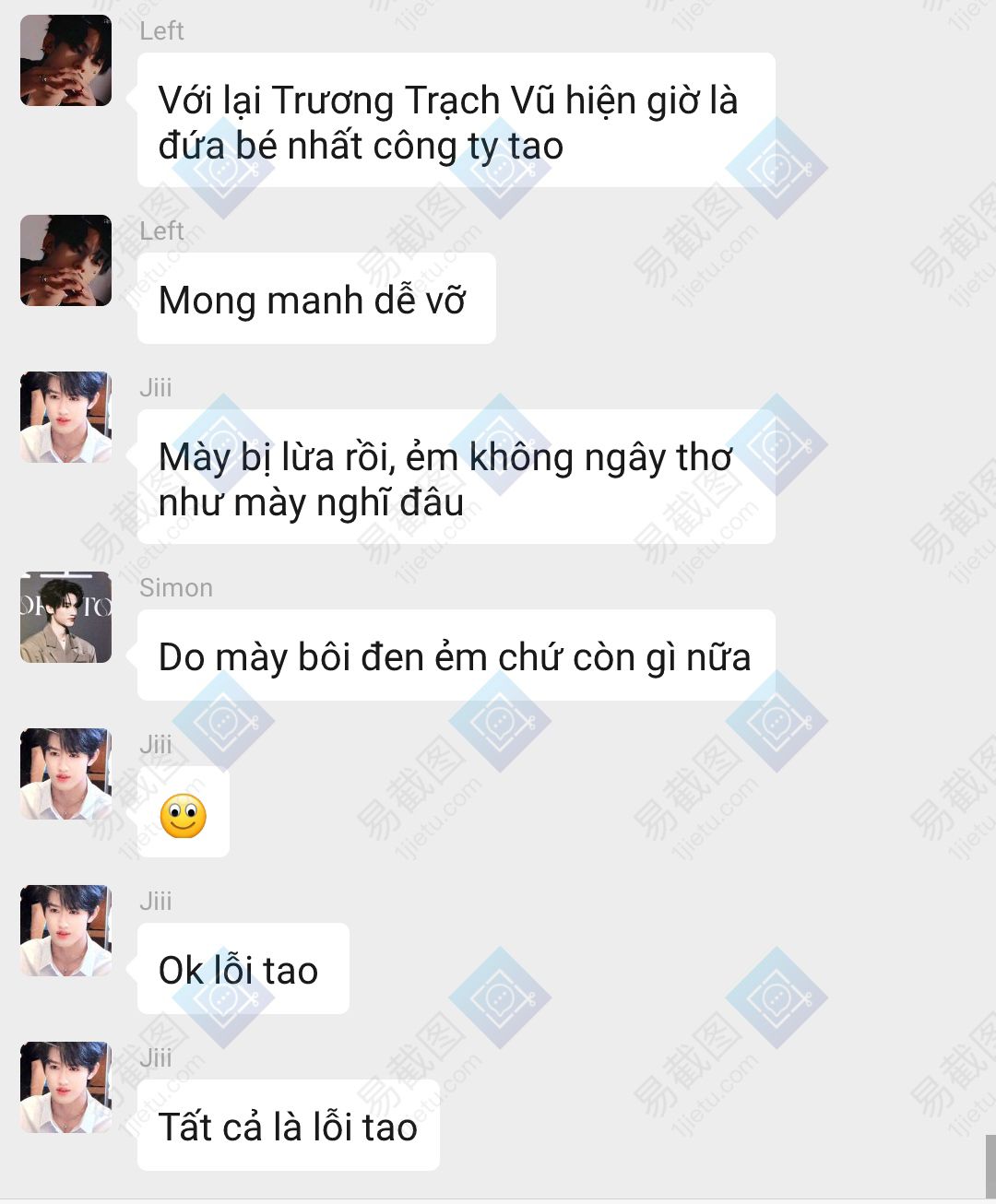
Task: Open Jiii's avatar beside "Ok lỗi tao"
Action: 65,930
